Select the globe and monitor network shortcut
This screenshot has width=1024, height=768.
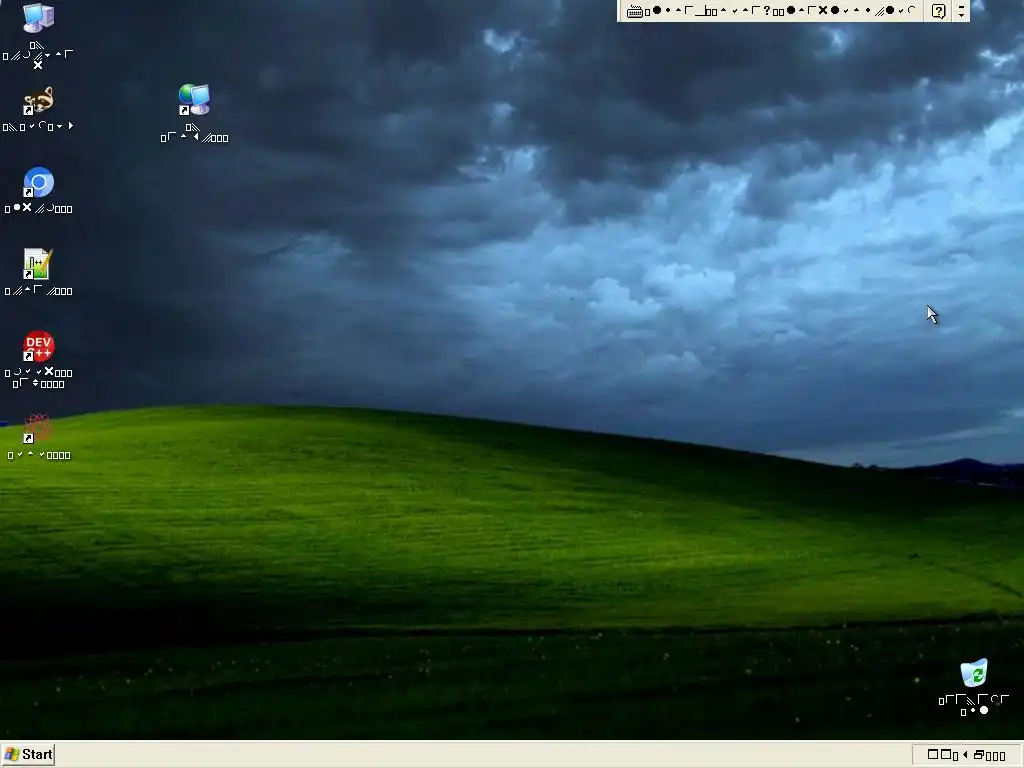point(194,100)
